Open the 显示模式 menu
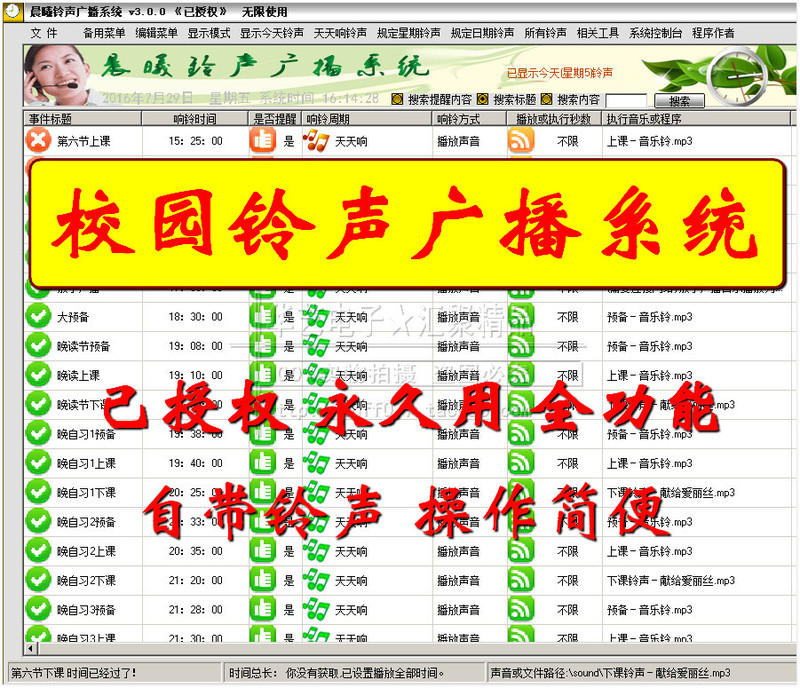Viewport: 800px width, 688px height. [x=209, y=33]
